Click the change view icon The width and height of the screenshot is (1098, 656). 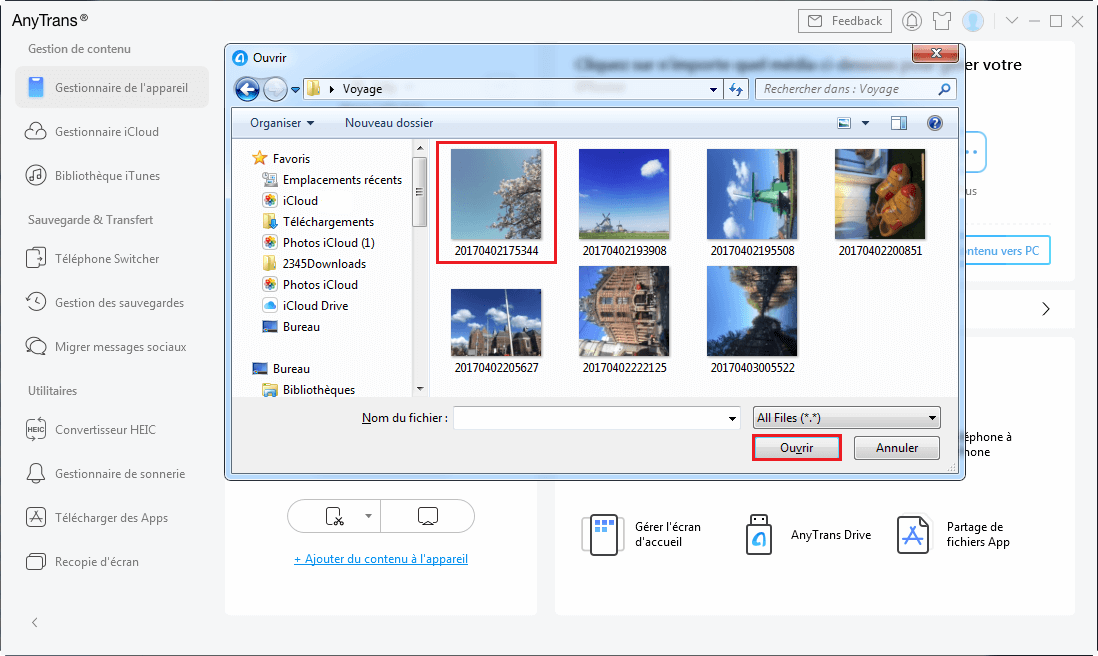tap(845, 123)
